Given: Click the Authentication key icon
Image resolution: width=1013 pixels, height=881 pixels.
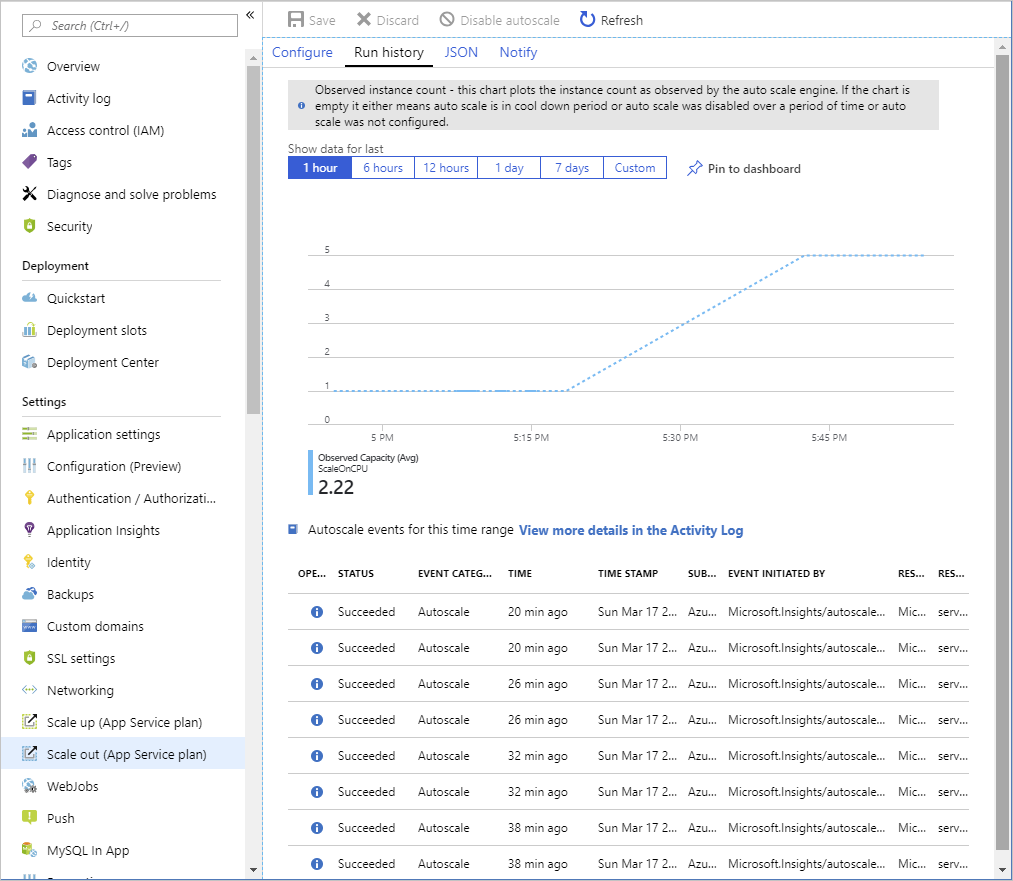Looking at the screenshot, I should (29, 497).
